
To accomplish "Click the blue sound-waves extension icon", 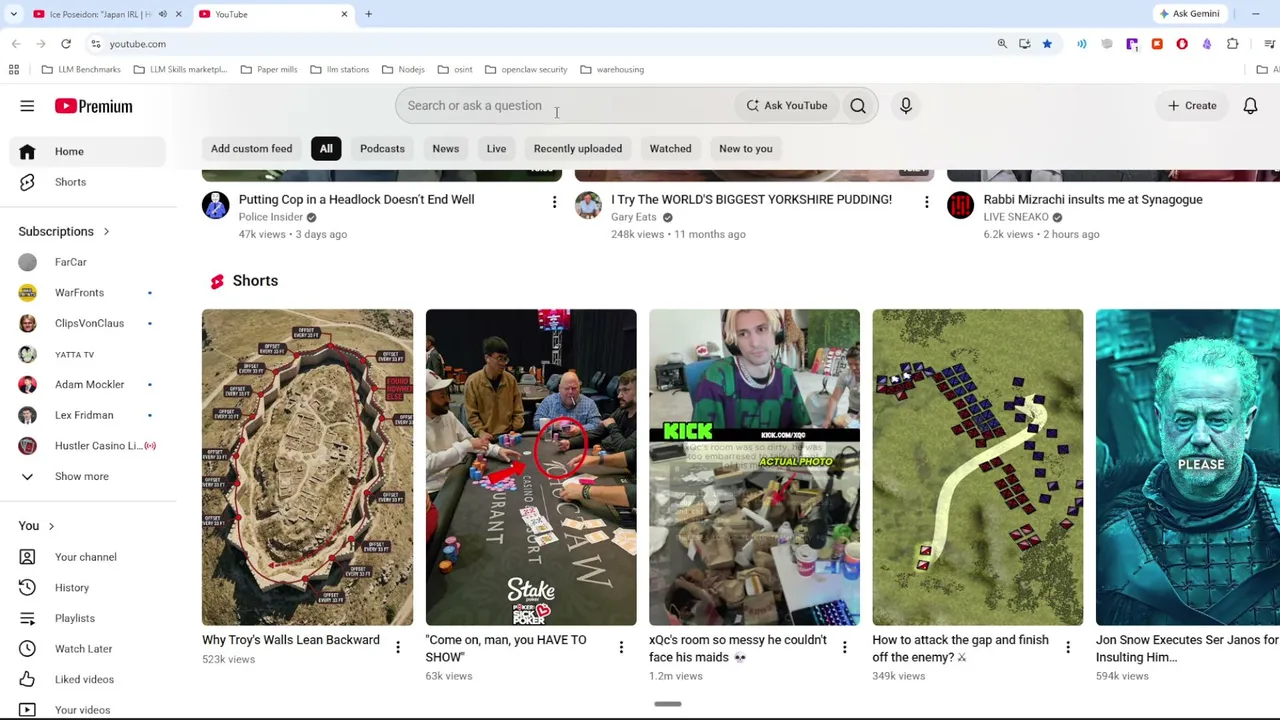I will click(1081, 44).
